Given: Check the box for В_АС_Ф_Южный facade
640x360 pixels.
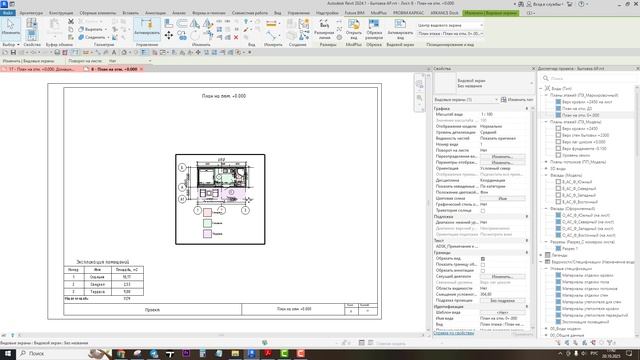Looking at the screenshot, I should point(558,182).
